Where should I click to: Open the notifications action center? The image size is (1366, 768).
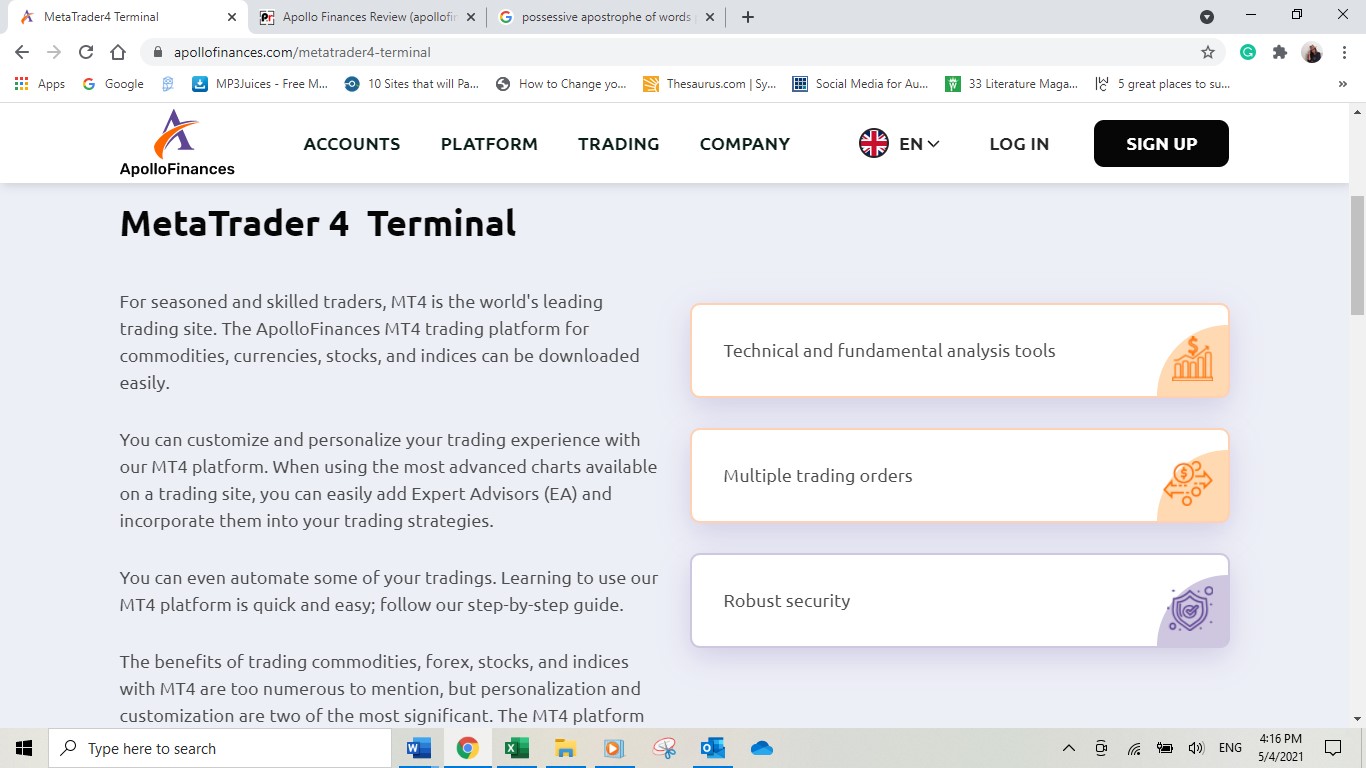[x=1333, y=748]
